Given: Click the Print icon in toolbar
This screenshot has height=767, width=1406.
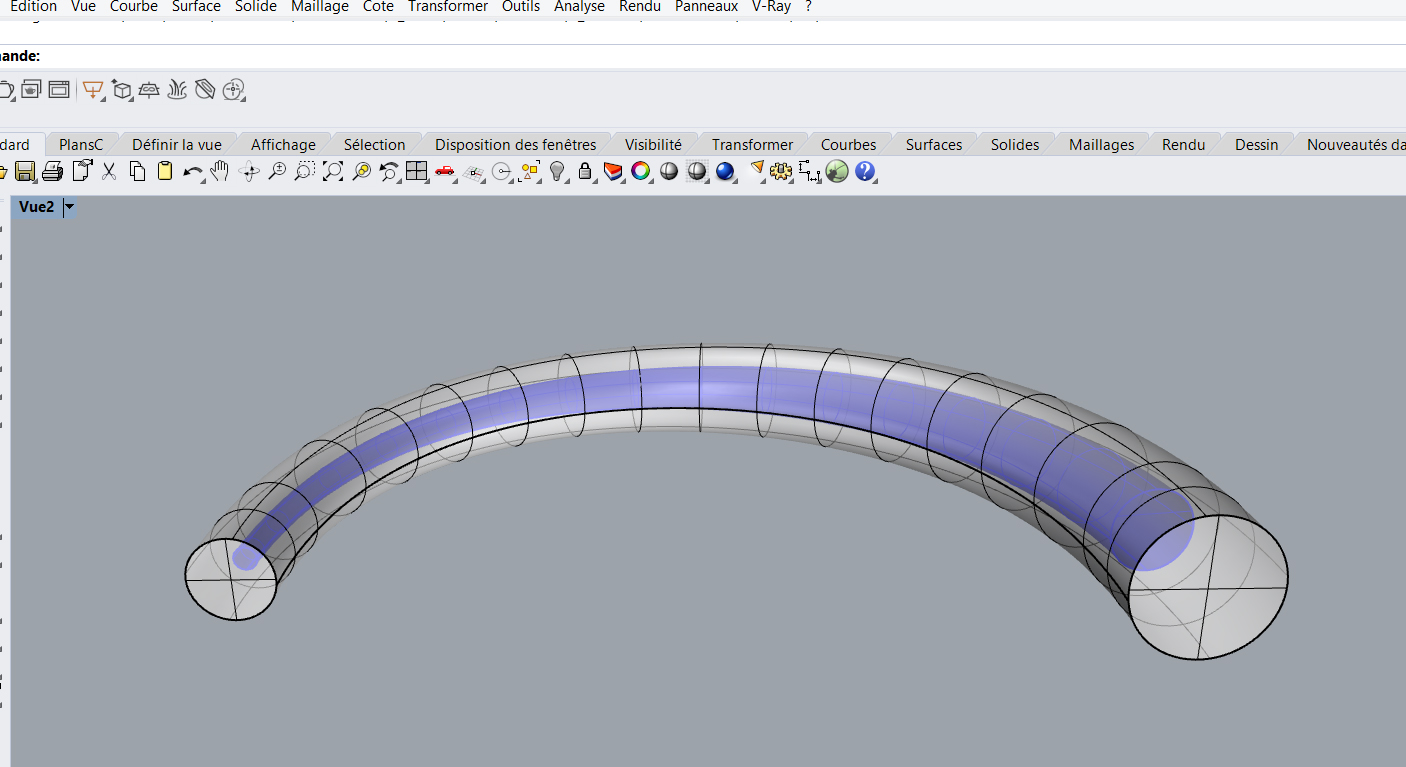Looking at the screenshot, I should [x=53, y=172].
